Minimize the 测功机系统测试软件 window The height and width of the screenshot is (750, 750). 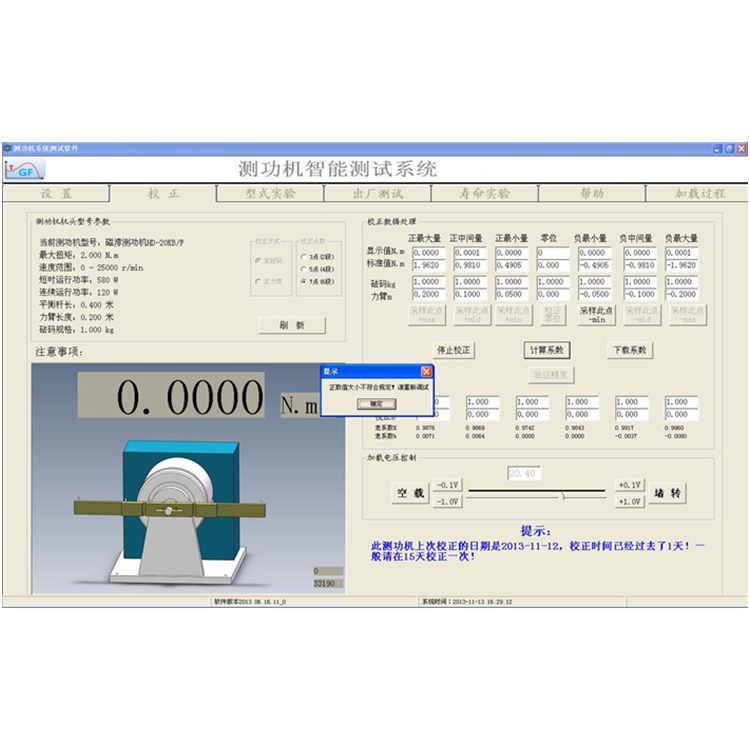tap(717, 149)
